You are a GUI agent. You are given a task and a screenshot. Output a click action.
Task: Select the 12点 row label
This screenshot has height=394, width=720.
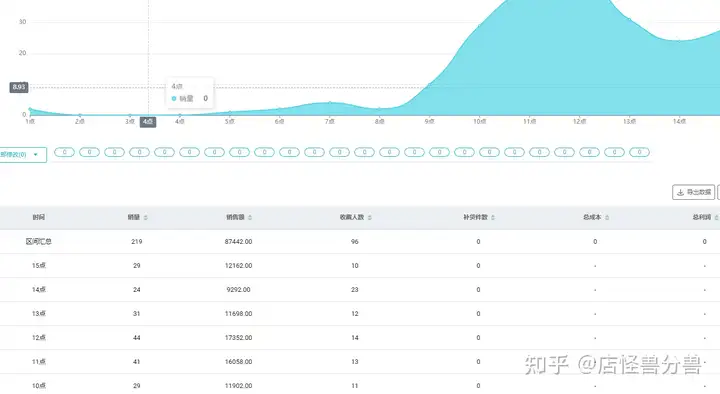point(39,338)
